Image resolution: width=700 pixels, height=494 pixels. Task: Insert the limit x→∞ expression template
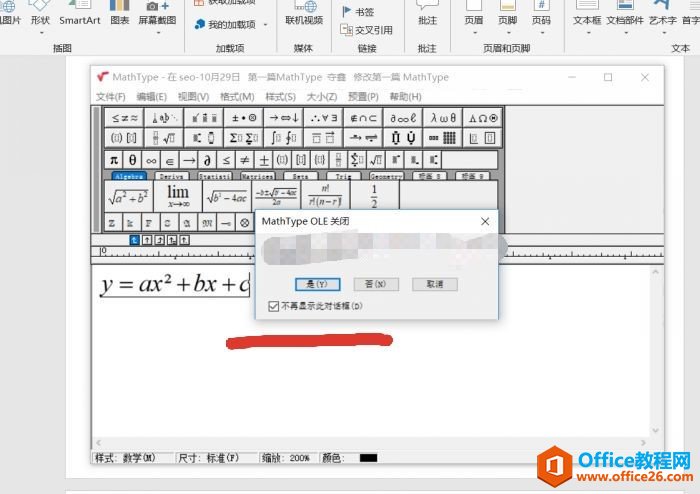tap(178, 195)
